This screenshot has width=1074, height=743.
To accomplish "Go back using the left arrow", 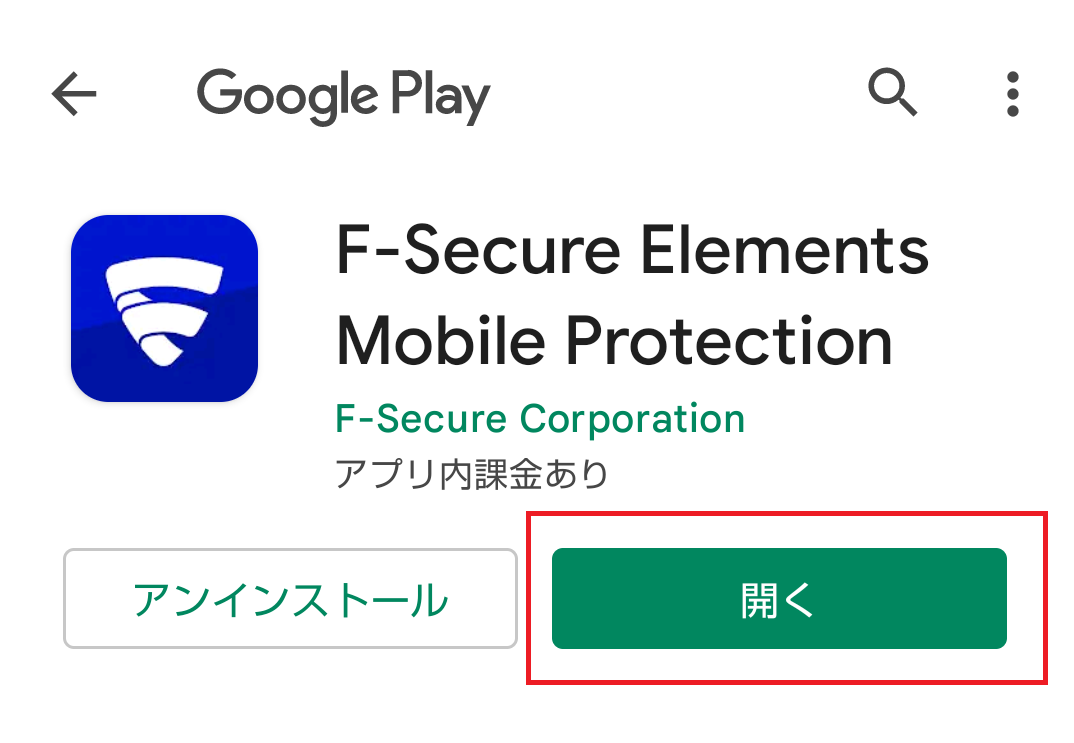I will [74, 94].
